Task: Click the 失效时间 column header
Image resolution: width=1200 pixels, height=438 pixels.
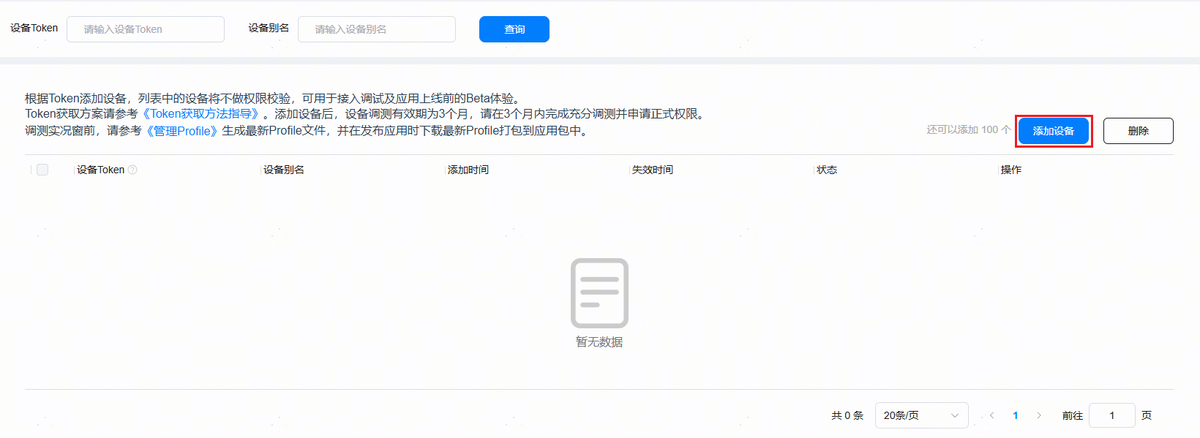Action: tap(652, 170)
